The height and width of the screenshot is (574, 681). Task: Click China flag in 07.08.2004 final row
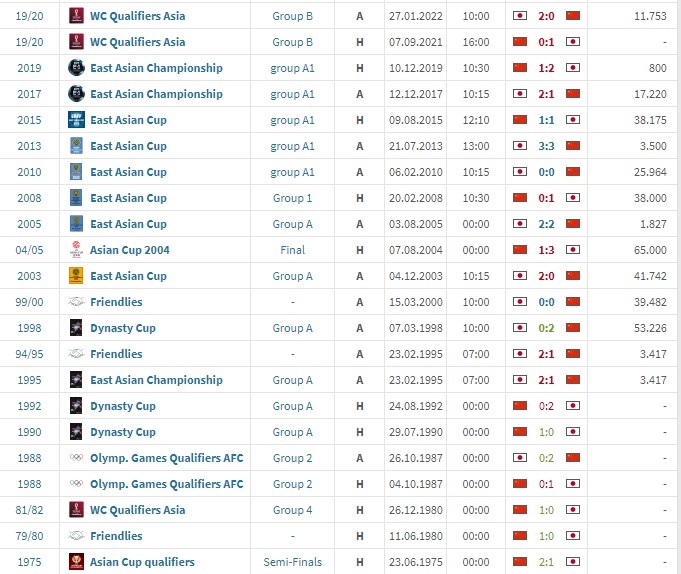pyautogui.click(x=520, y=250)
